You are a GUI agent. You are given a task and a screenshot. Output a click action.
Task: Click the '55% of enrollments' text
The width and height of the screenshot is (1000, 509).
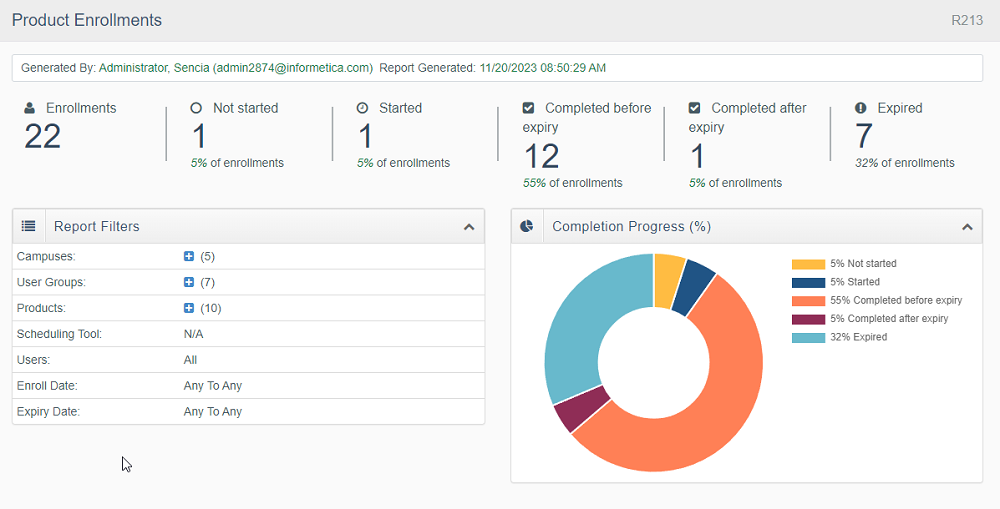(573, 183)
